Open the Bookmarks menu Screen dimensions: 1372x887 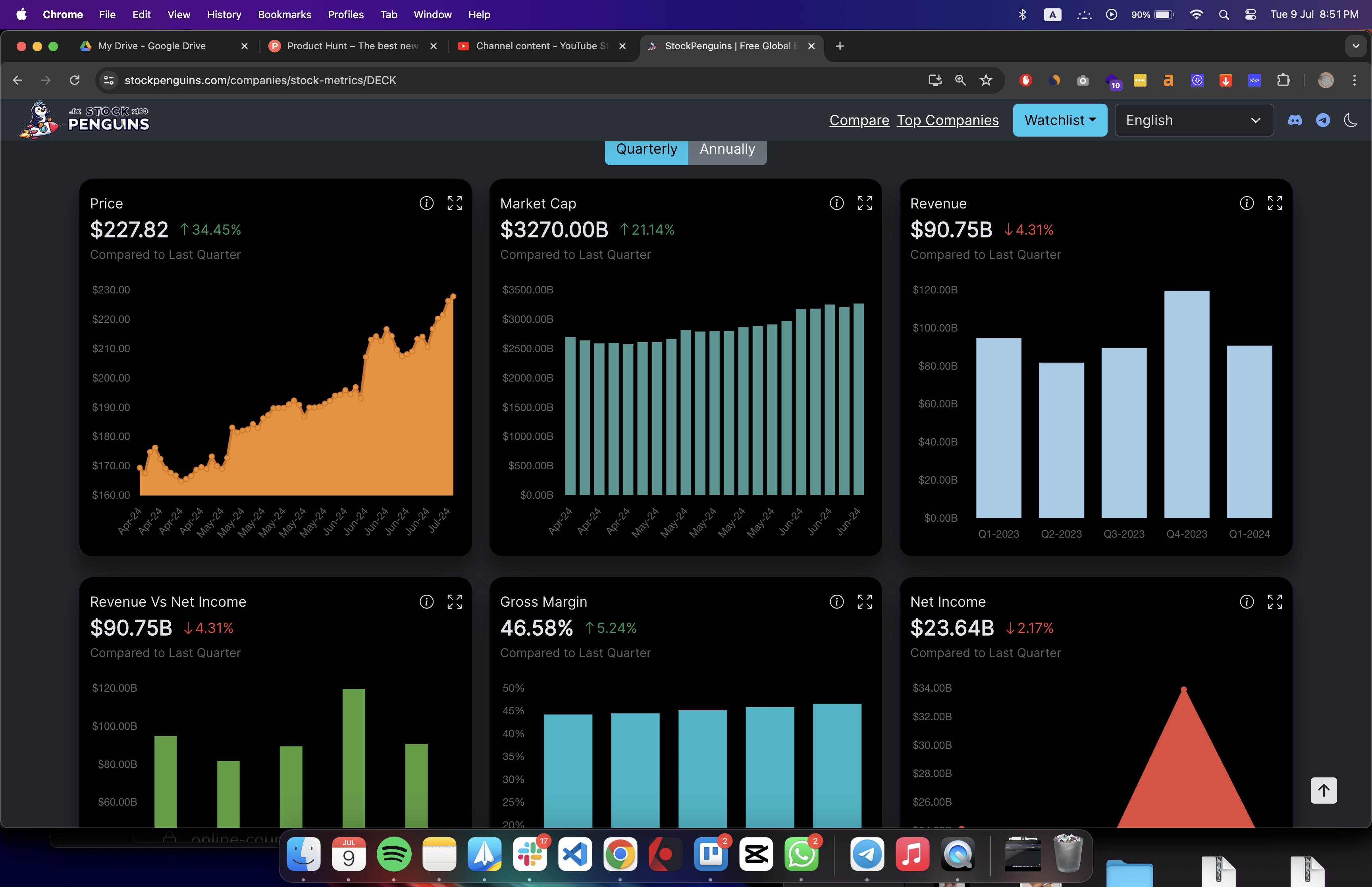click(284, 14)
